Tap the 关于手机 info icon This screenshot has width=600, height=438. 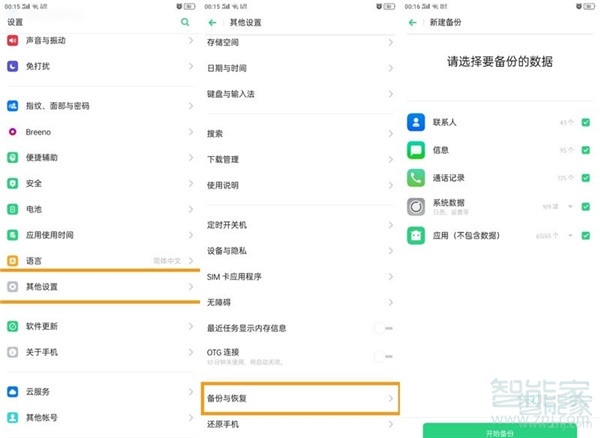coord(13,352)
